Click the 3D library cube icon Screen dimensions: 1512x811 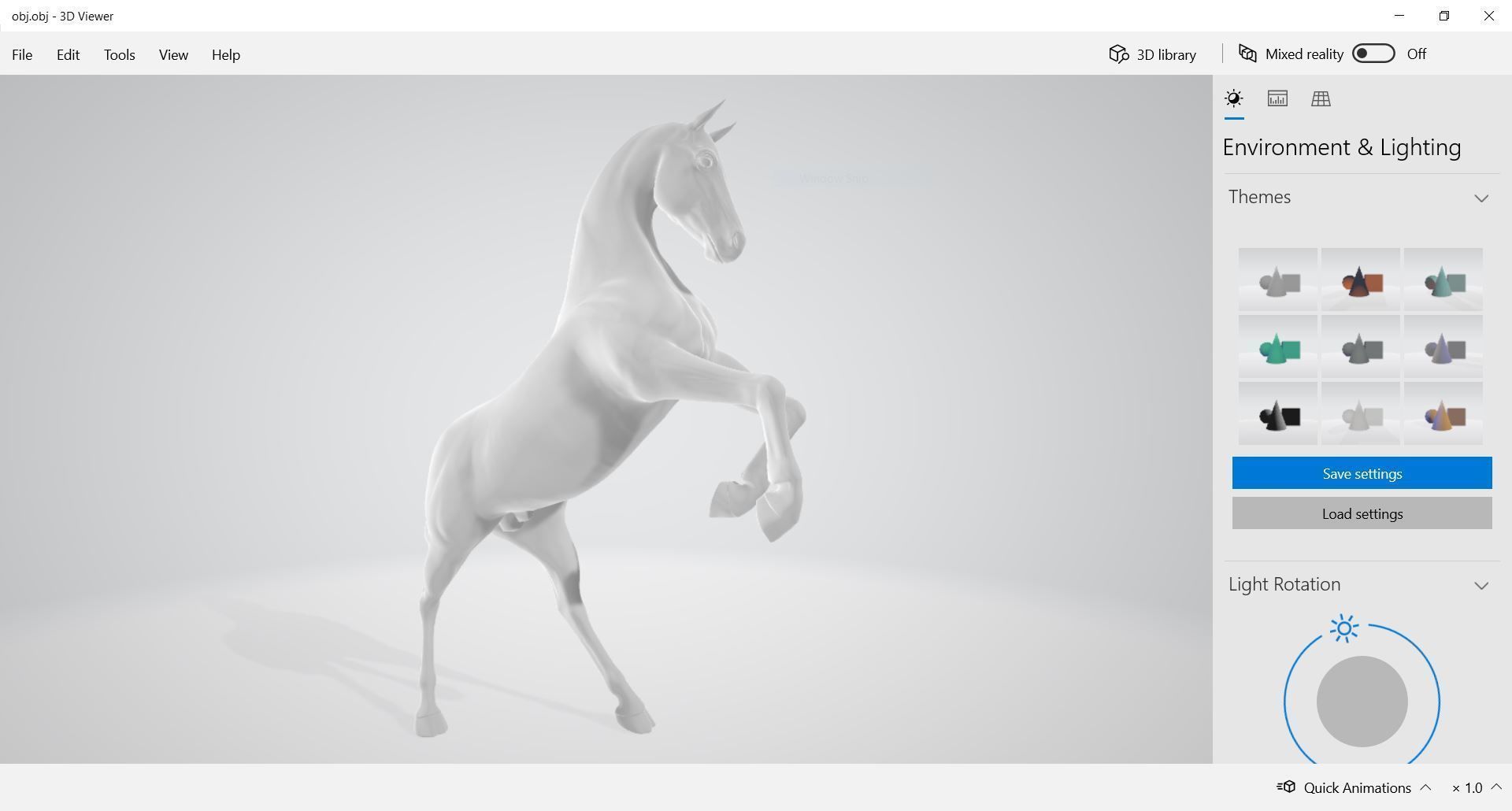click(x=1118, y=54)
